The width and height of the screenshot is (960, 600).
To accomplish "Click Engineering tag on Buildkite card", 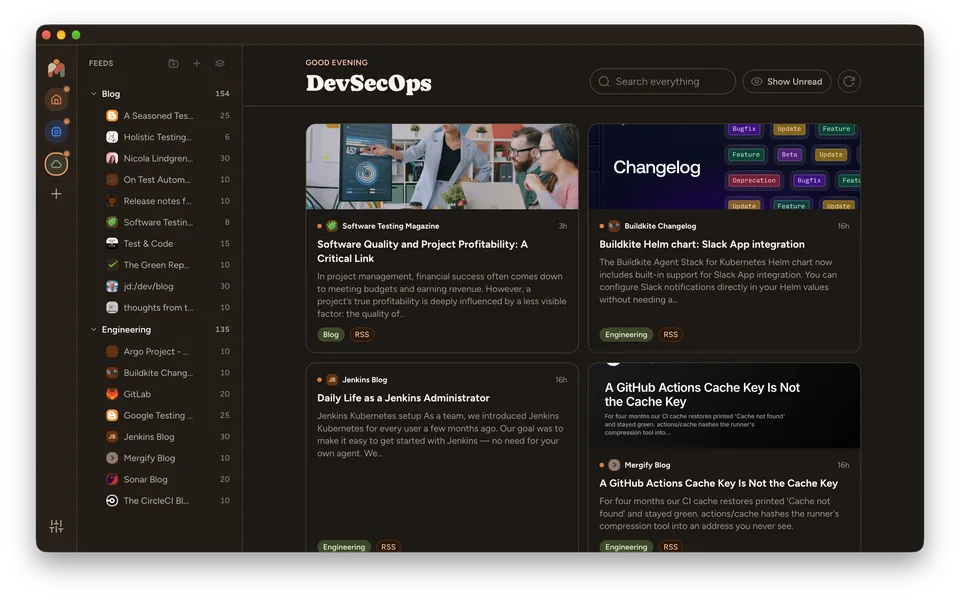I will pos(626,334).
